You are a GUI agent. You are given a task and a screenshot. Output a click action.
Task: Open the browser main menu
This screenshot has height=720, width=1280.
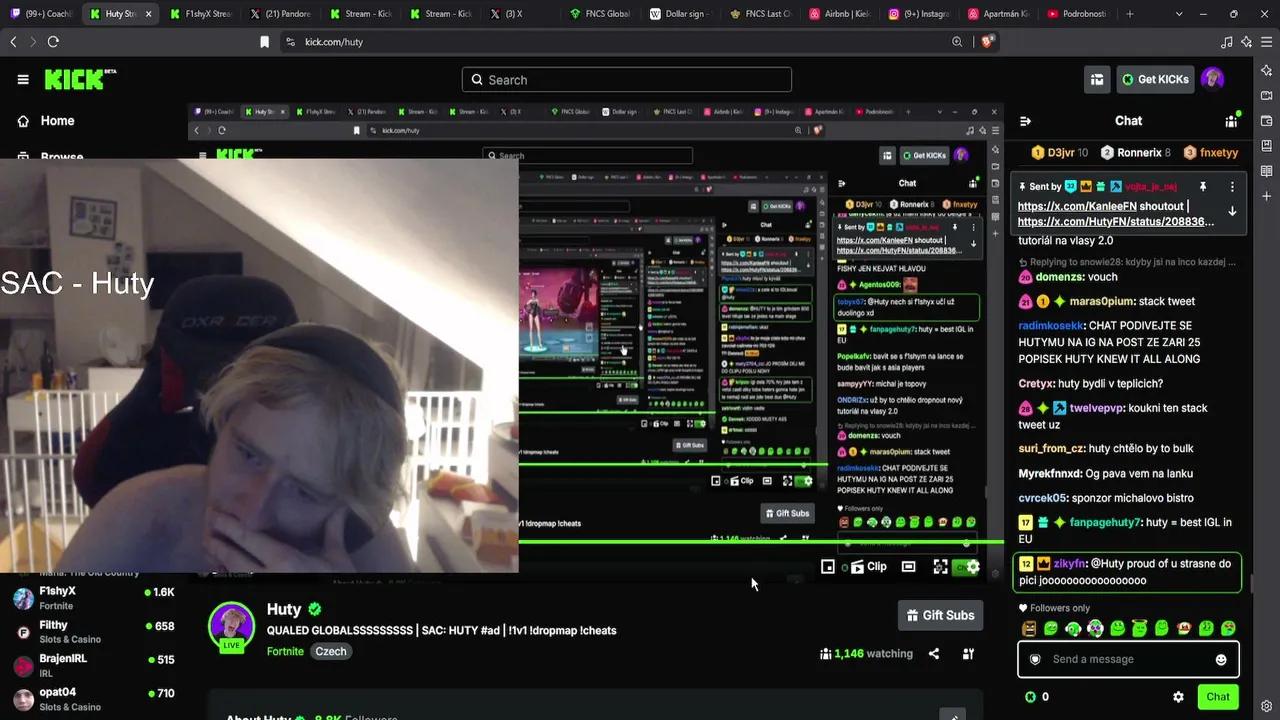pyautogui.click(x=1266, y=42)
